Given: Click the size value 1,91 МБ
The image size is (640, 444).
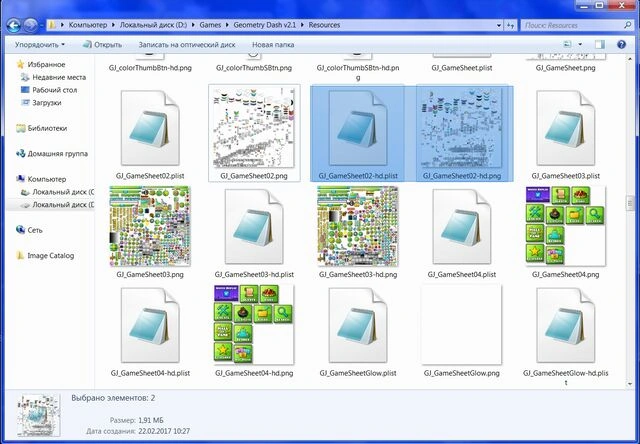Looking at the screenshot, I should tap(151, 420).
